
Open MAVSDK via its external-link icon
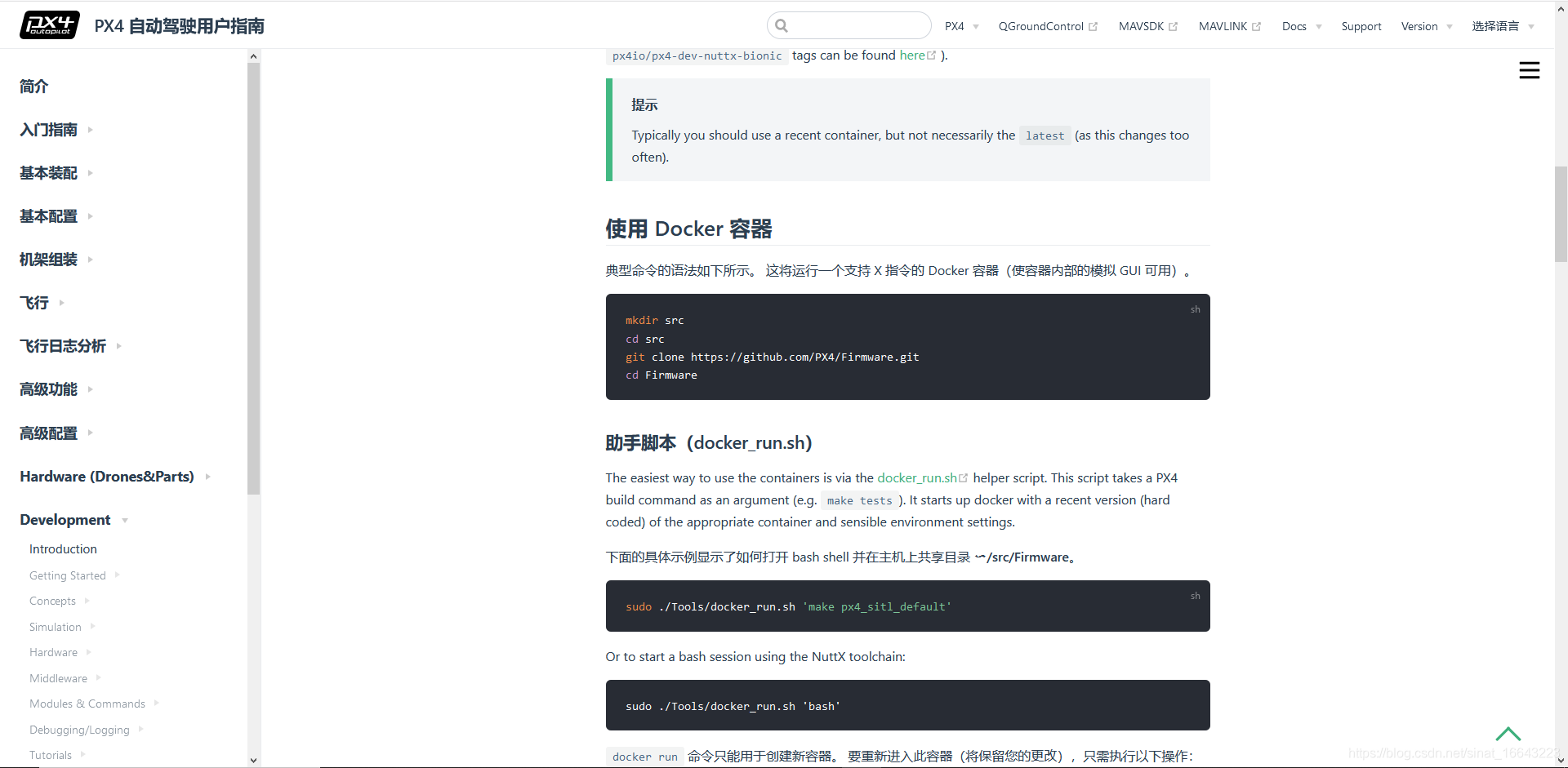1174,25
